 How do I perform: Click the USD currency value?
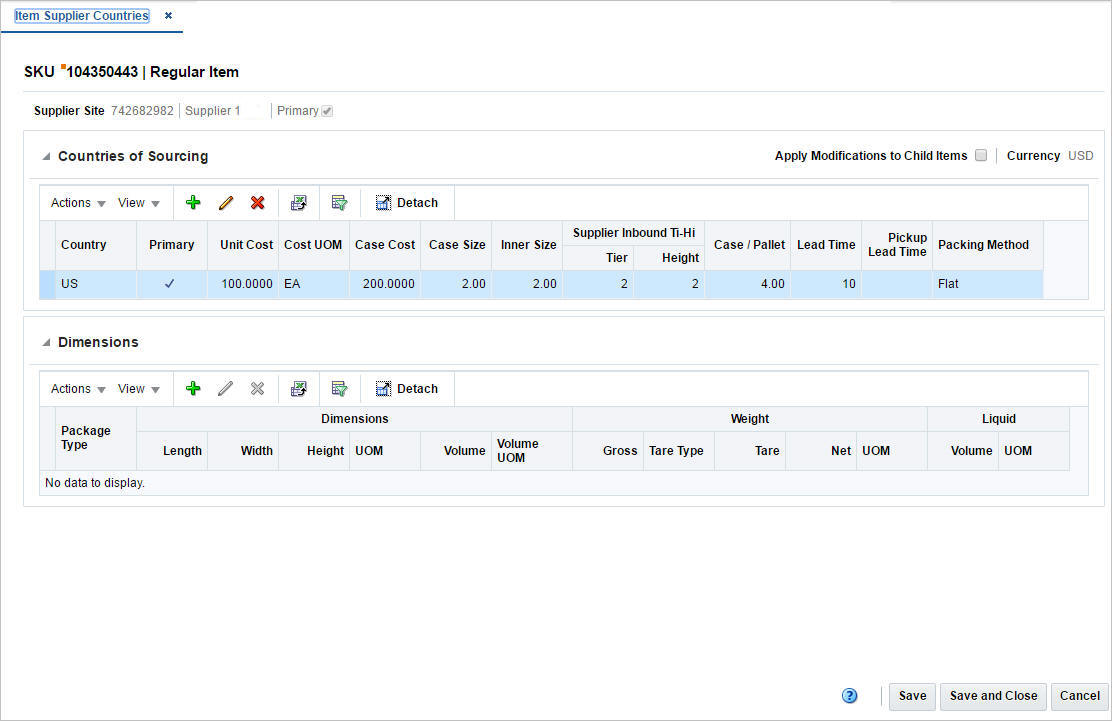[1081, 155]
